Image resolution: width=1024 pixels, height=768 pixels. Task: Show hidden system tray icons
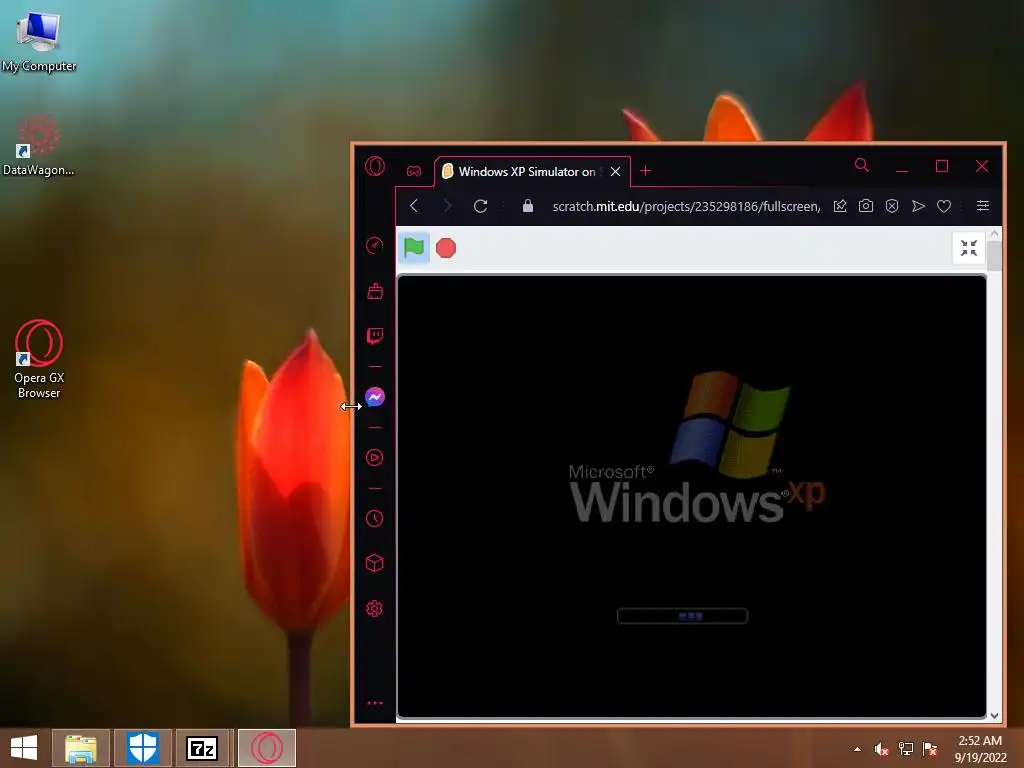tap(857, 749)
